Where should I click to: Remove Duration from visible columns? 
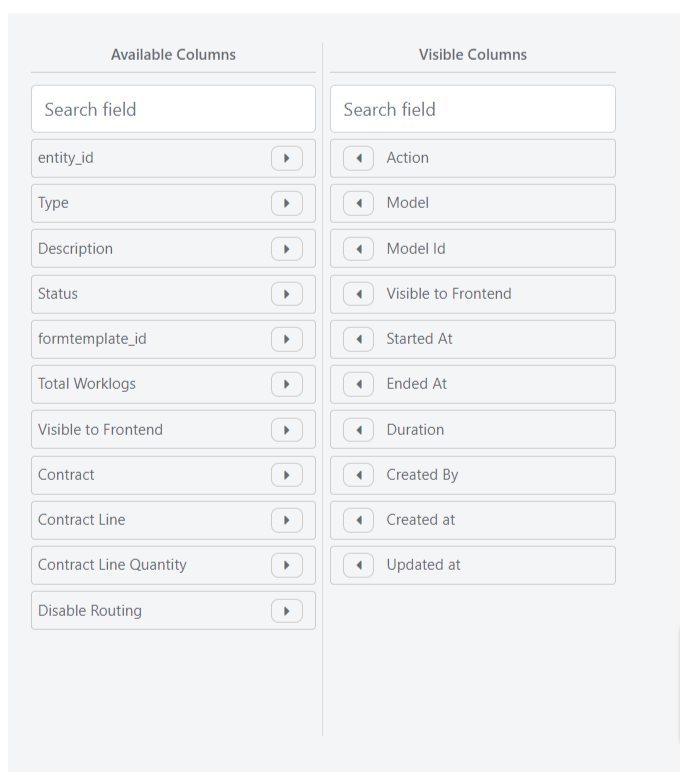coord(358,430)
